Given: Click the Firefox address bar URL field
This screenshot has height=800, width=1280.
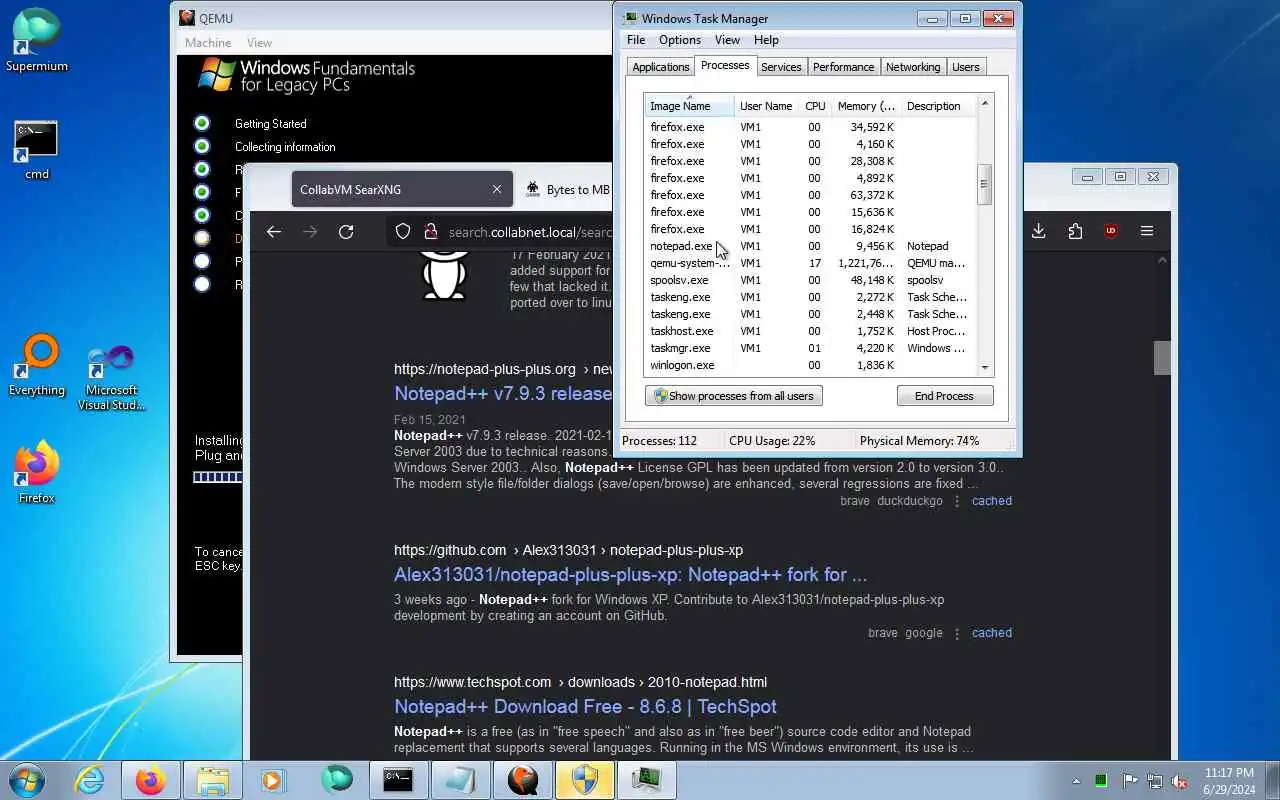Looking at the screenshot, I should [530, 232].
